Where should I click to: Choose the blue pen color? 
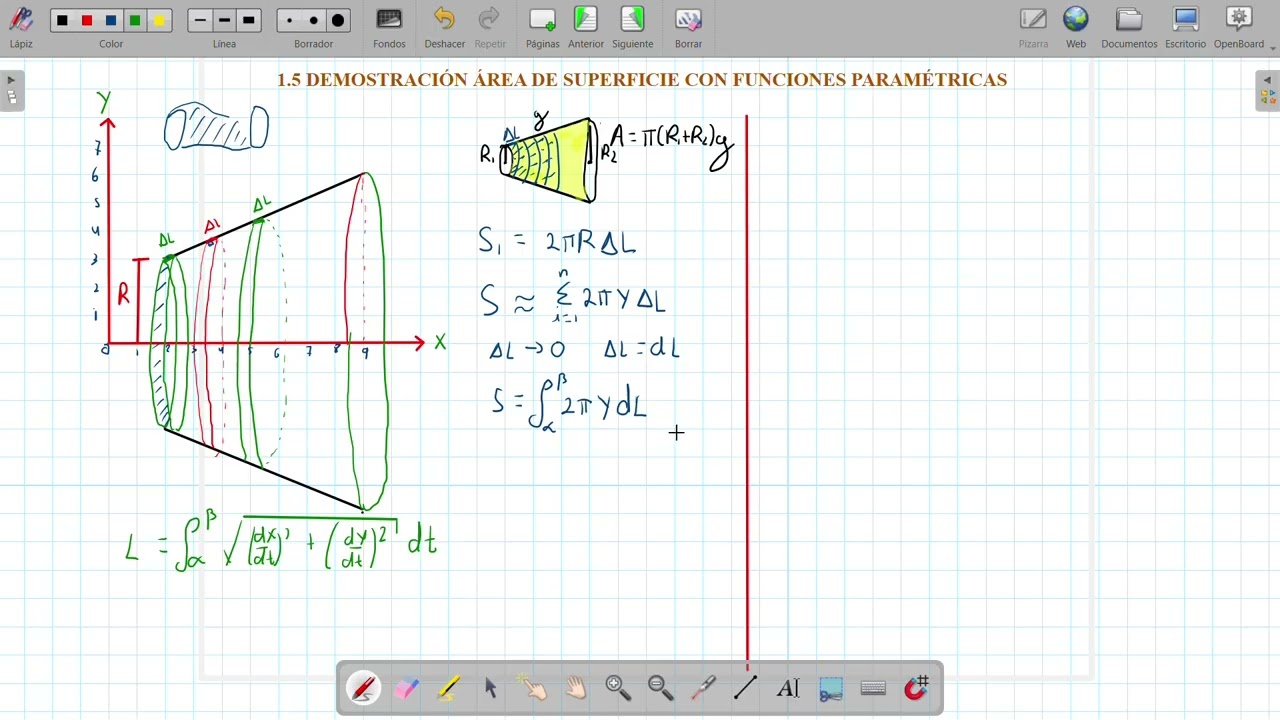[x=111, y=20]
